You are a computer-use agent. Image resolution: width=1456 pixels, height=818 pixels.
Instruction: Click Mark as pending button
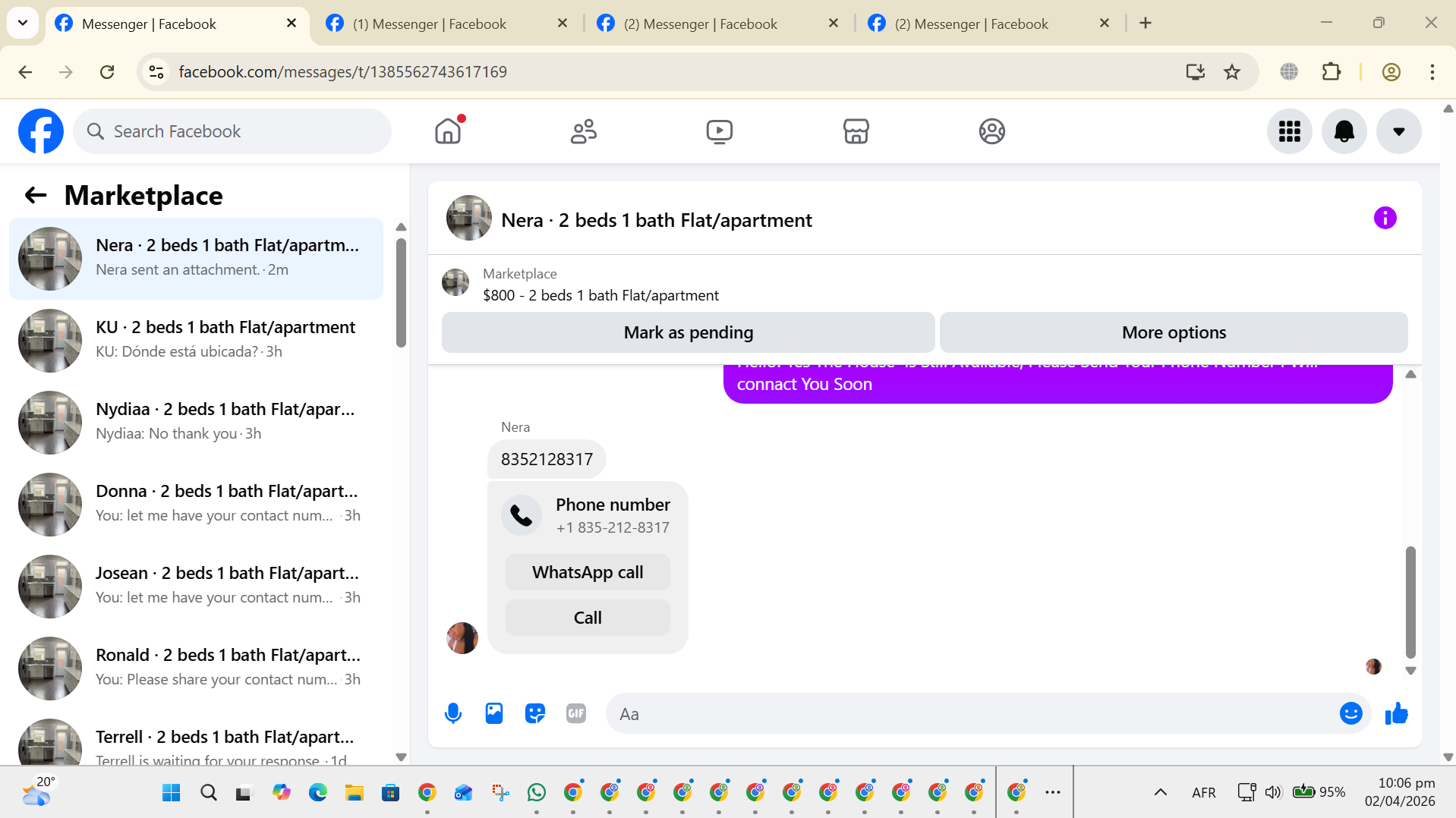coord(689,332)
